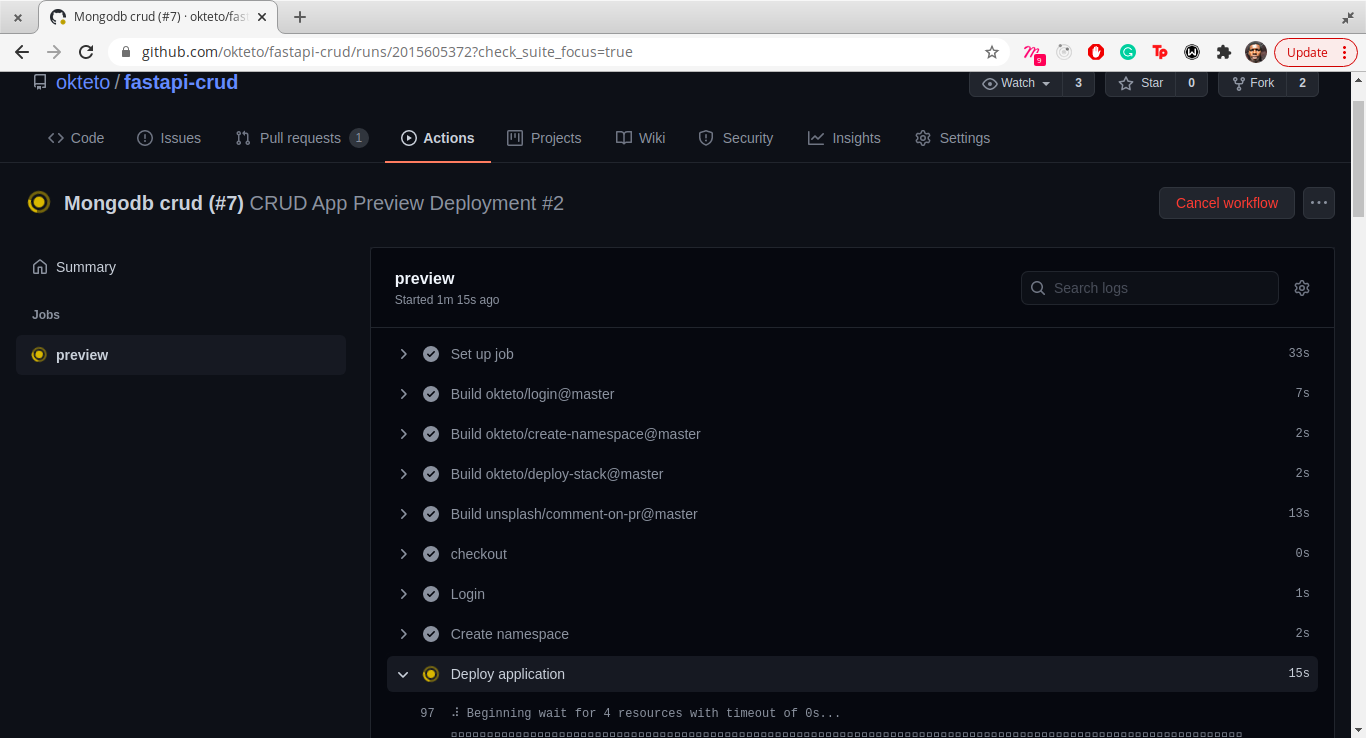Open the Pull requests tab
1366x738 pixels.
click(x=302, y=138)
